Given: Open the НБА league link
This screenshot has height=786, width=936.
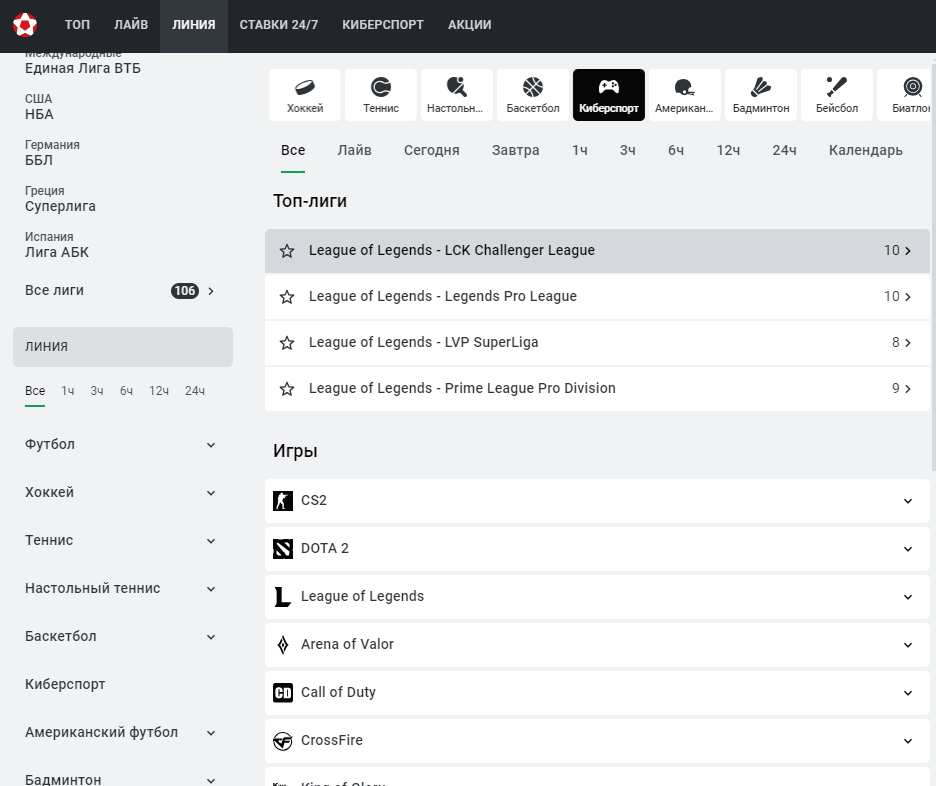Looking at the screenshot, I should pos(39,115).
